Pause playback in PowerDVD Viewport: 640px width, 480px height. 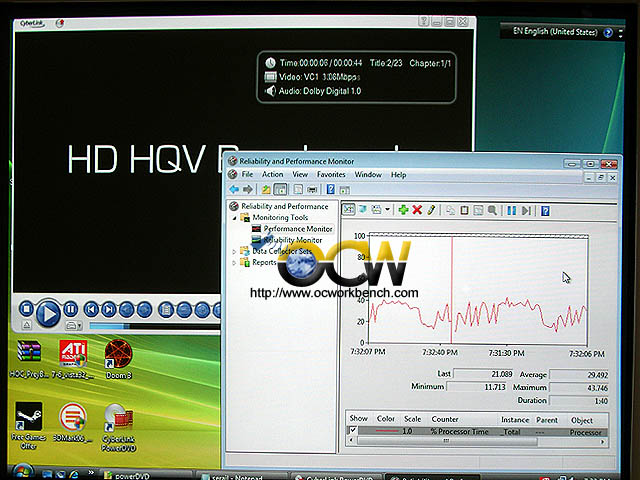click(71, 309)
